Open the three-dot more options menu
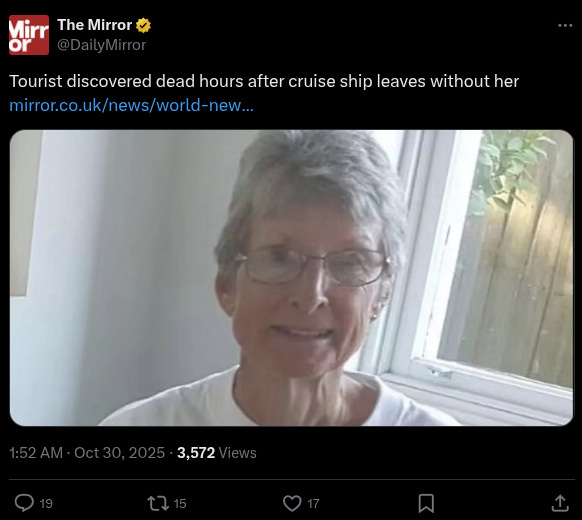This screenshot has width=582, height=520. pos(565,25)
